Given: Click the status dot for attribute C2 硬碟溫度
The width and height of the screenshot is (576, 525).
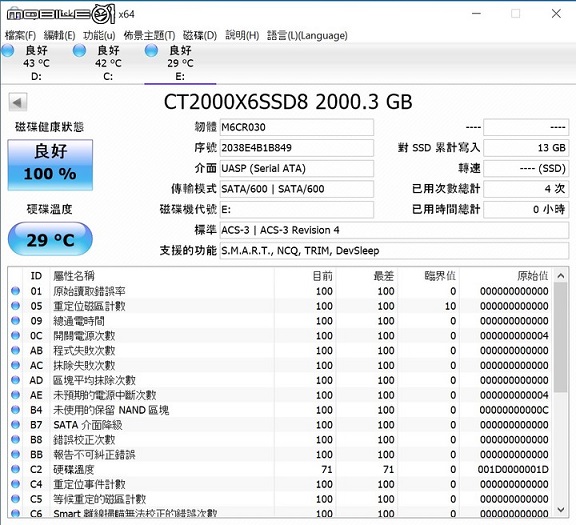Looking at the screenshot, I should tap(15, 469).
